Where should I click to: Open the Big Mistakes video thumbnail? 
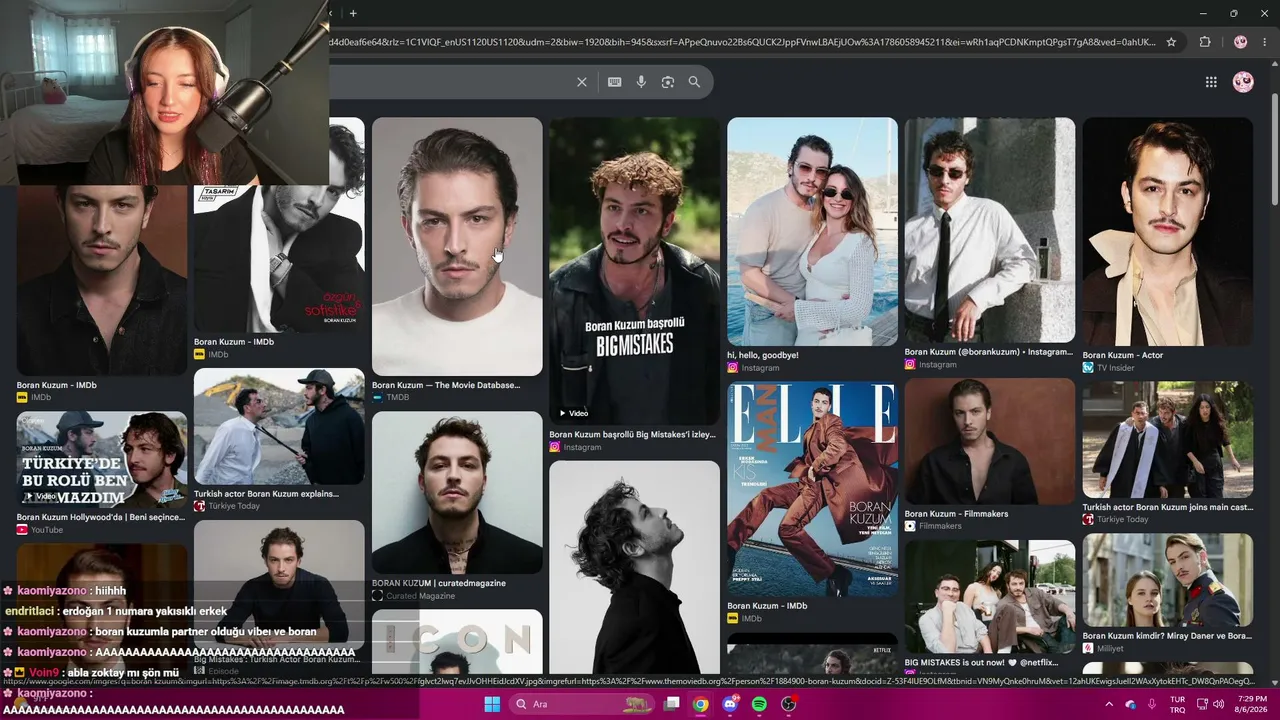point(634,272)
